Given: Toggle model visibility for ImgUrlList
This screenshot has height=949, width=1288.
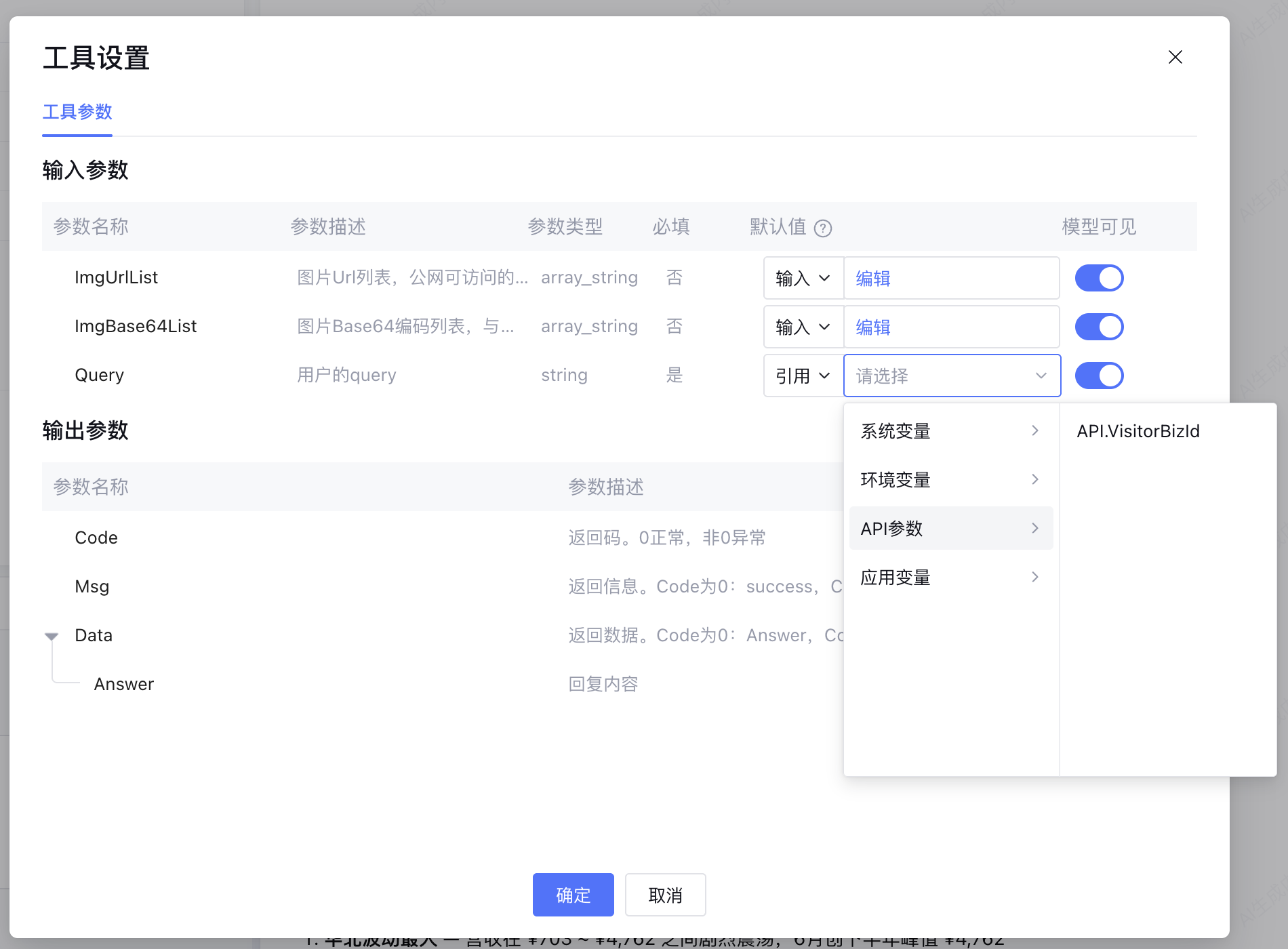Looking at the screenshot, I should (x=1100, y=278).
